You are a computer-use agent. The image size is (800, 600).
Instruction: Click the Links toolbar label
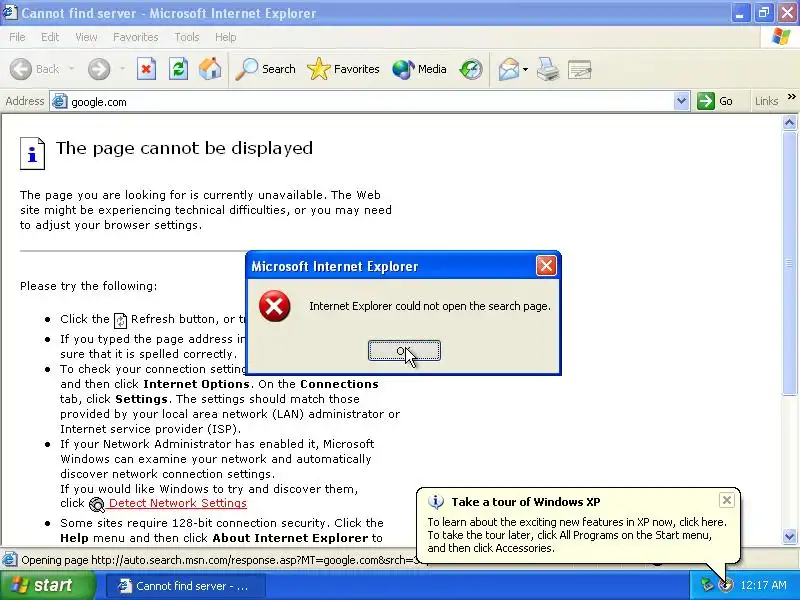(x=766, y=101)
